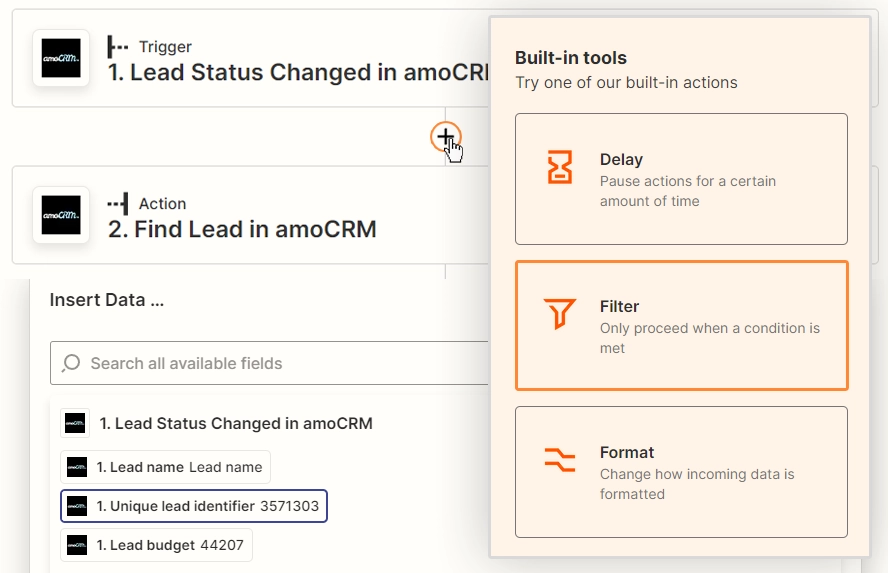Viewport: 888px width, 573px height.
Task: Insert the Unique lead identifier 3571303 field
Action: tap(194, 506)
